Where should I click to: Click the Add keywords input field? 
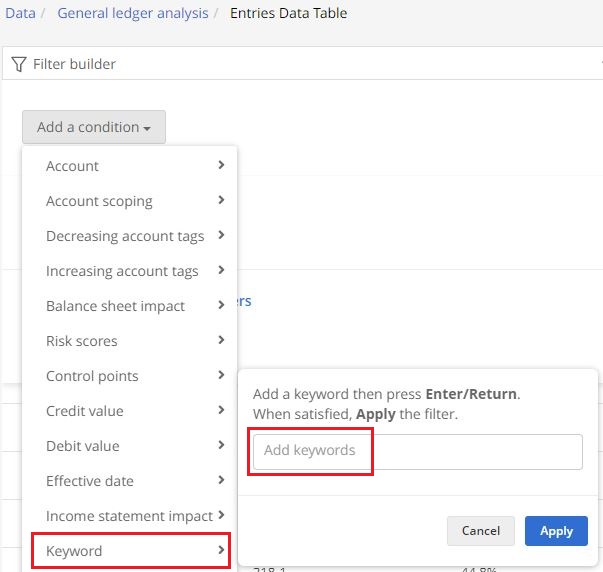tap(418, 452)
